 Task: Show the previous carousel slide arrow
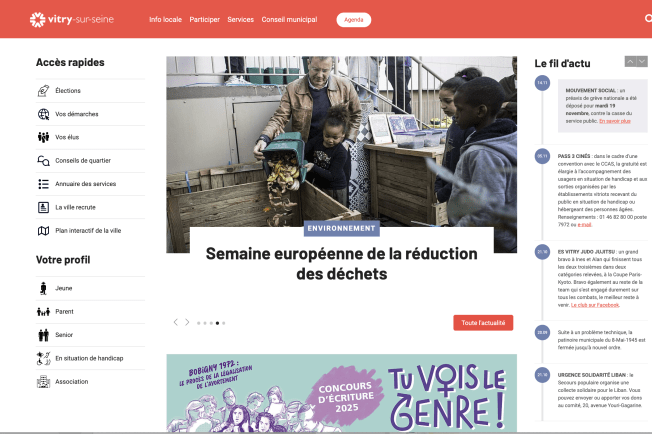tap(176, 322)
